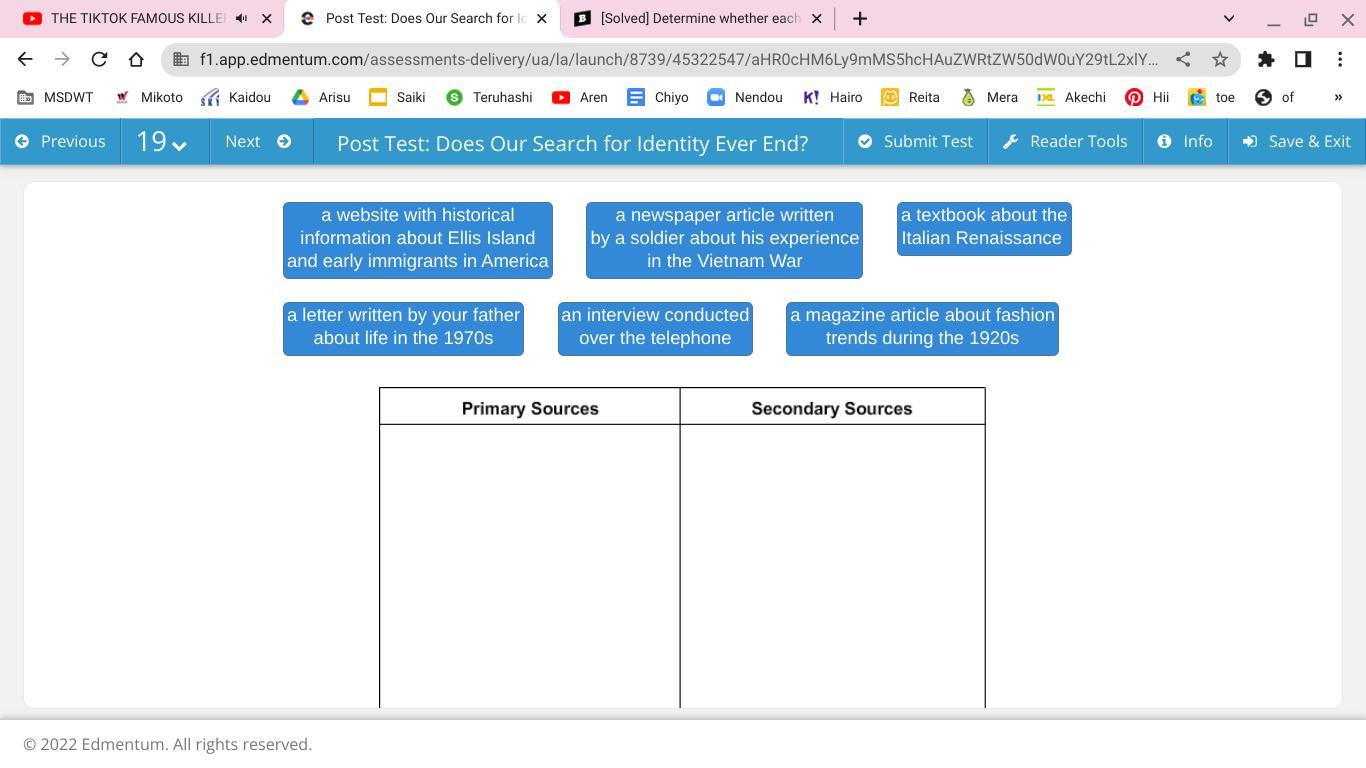Open the browser extensions puzzle icon
This screenshot has width=1366, height=768.
1266,59
